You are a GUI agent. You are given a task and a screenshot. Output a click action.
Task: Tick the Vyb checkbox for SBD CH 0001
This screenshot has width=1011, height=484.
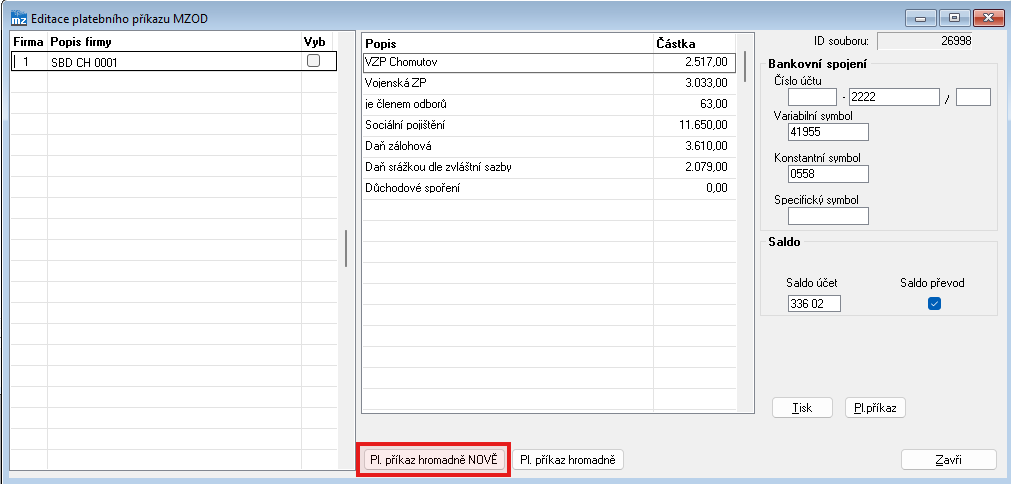pyautogui.click(x=313, y=61)
